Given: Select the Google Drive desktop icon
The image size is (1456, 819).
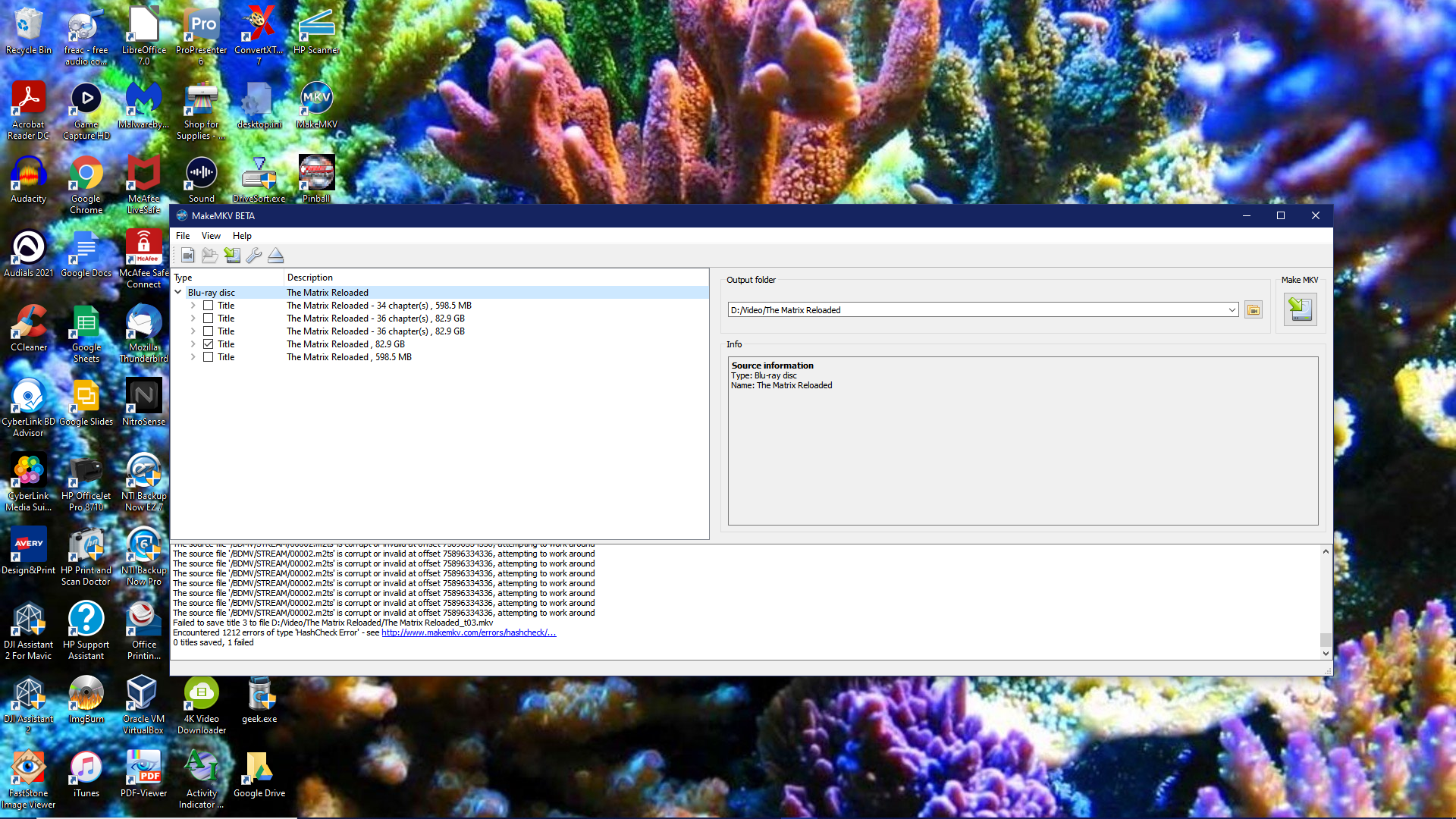Looking at the screenshot, I should (259, 774).
